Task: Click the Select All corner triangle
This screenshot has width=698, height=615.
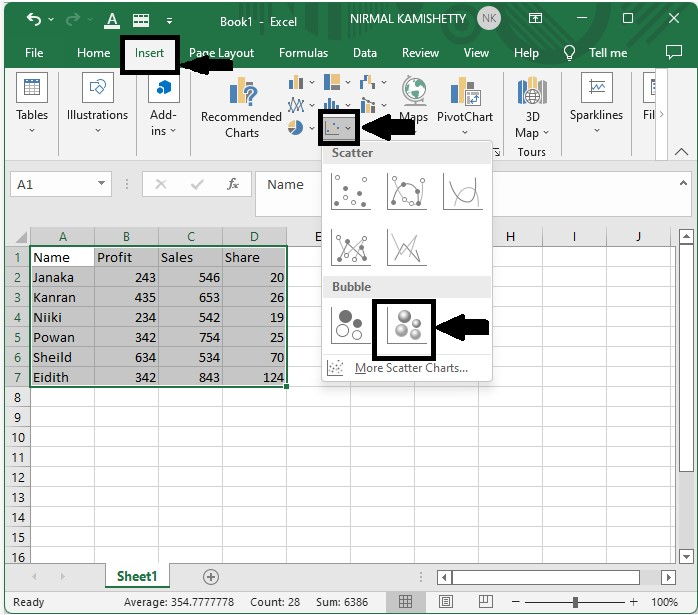Action: click(x=20, y=236)
